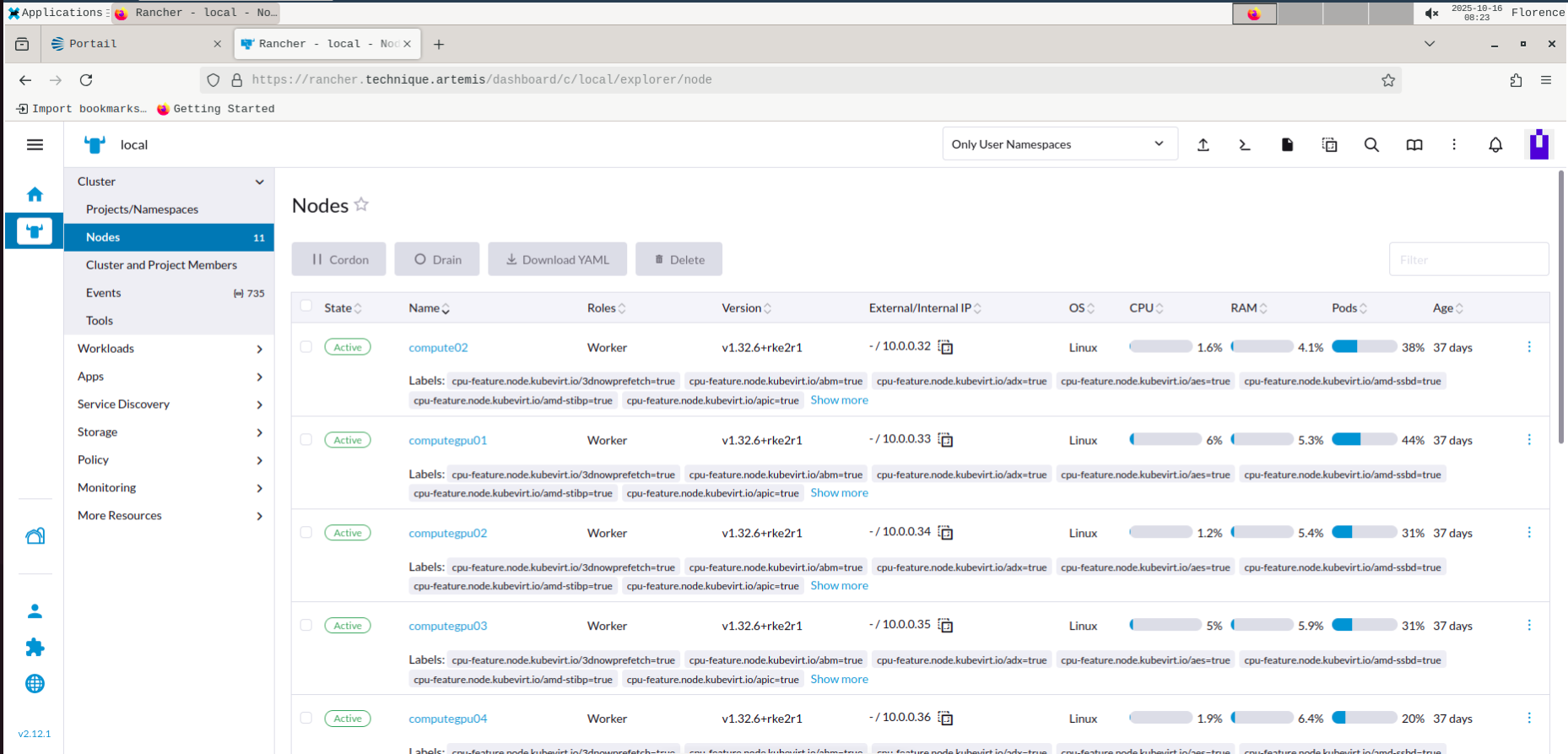The image size is (1568, 754).
Task: Click computegpu01 CPU usage bar 6%
Action: click(1165, 439)
